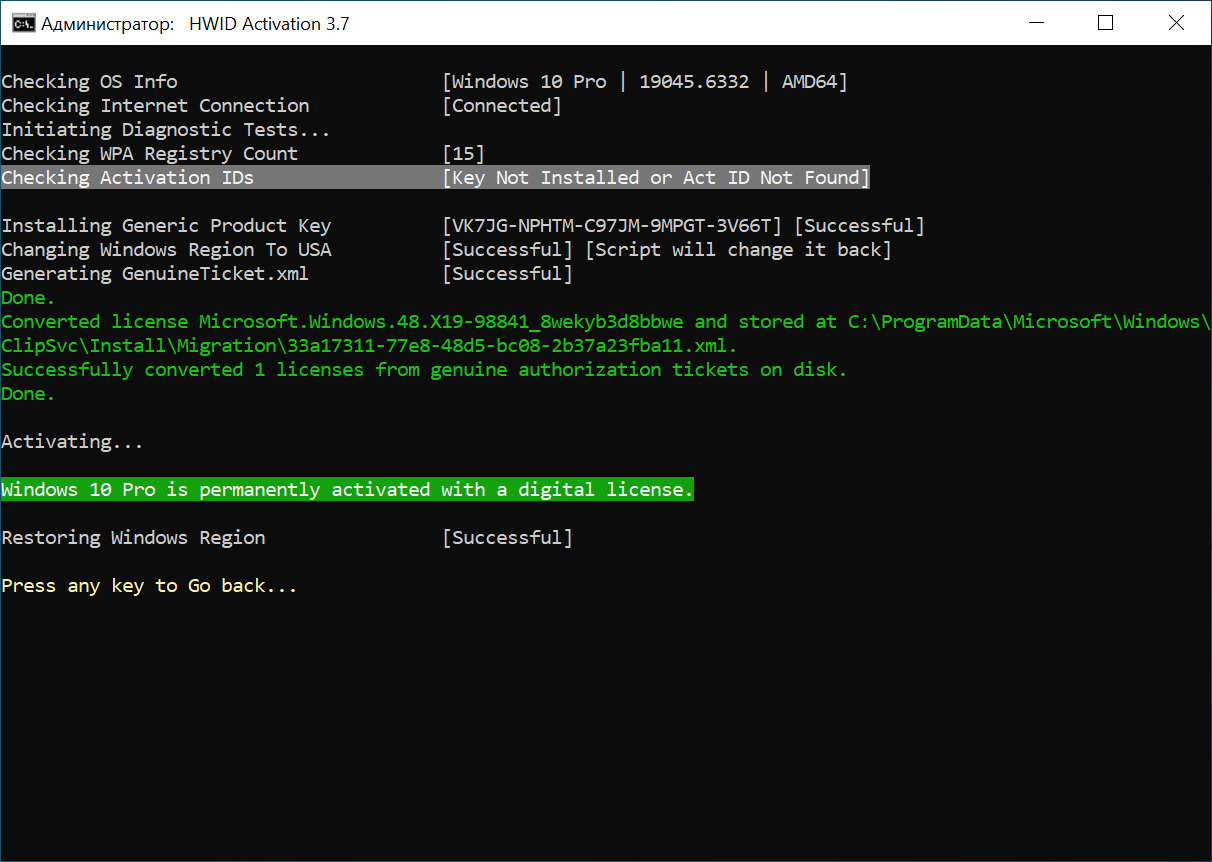Screen dimensions: 1212x862
Task: Click the Key Not Installed status message
Action: [656, 178]
